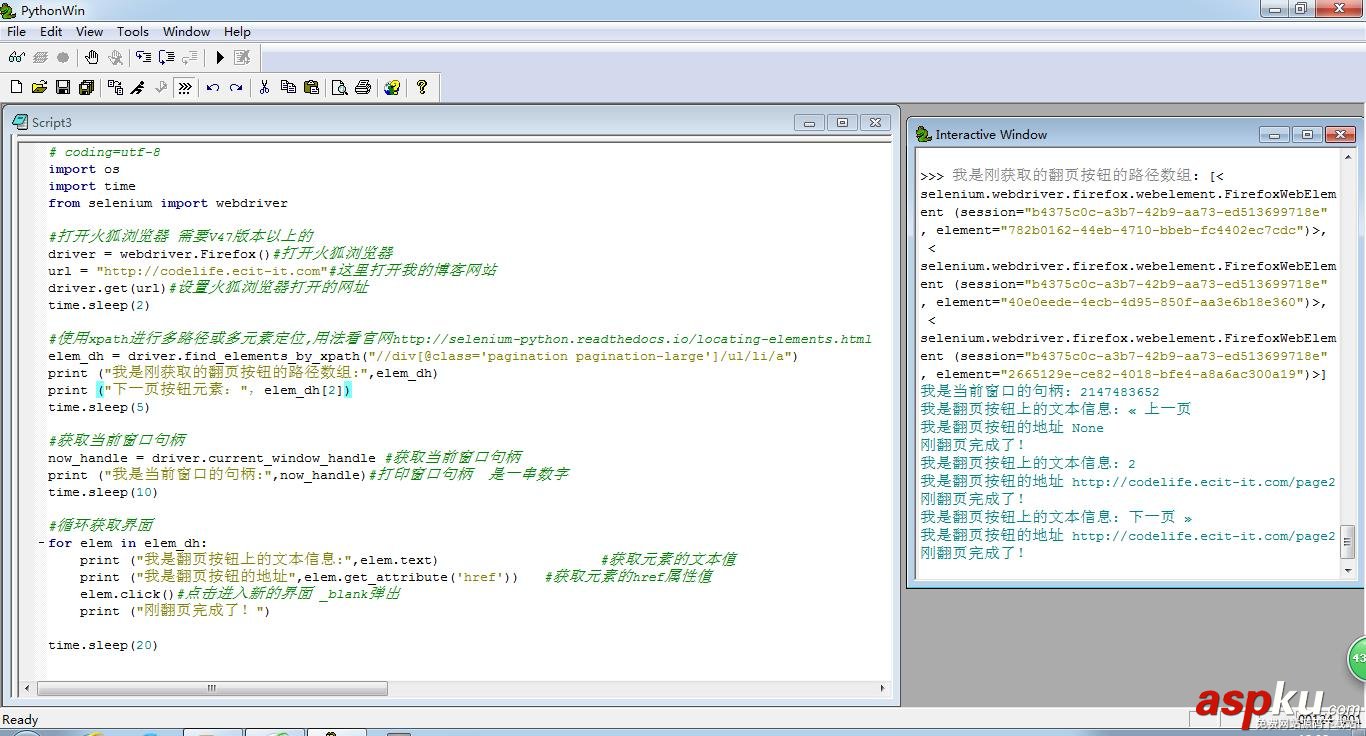The width and height of the screenshot is (1366, 736).
Task: Click the Interactive Window scrollbar down arrow
Action: point(1347,570)
